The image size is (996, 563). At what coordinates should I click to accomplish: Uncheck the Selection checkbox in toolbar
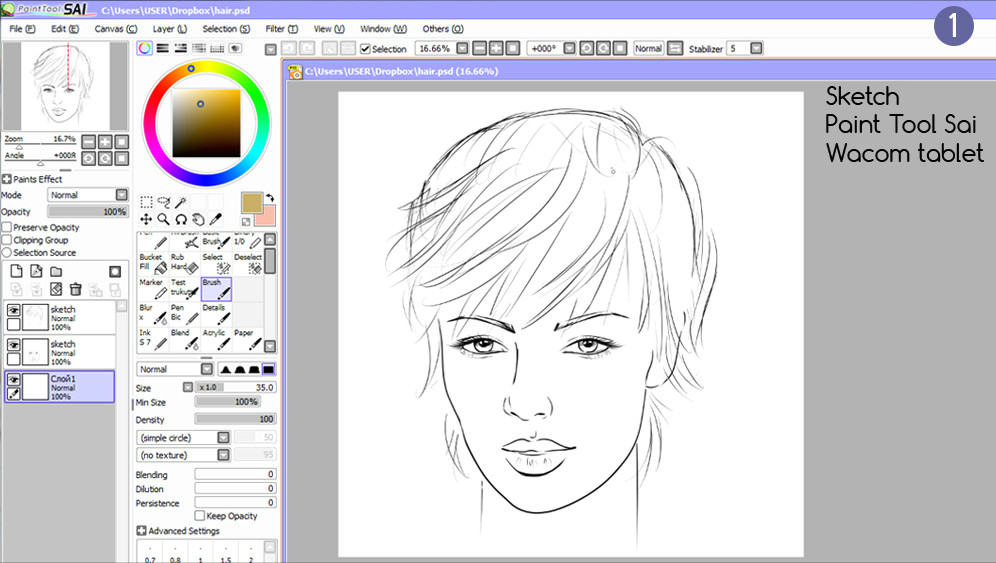(365, 48)
